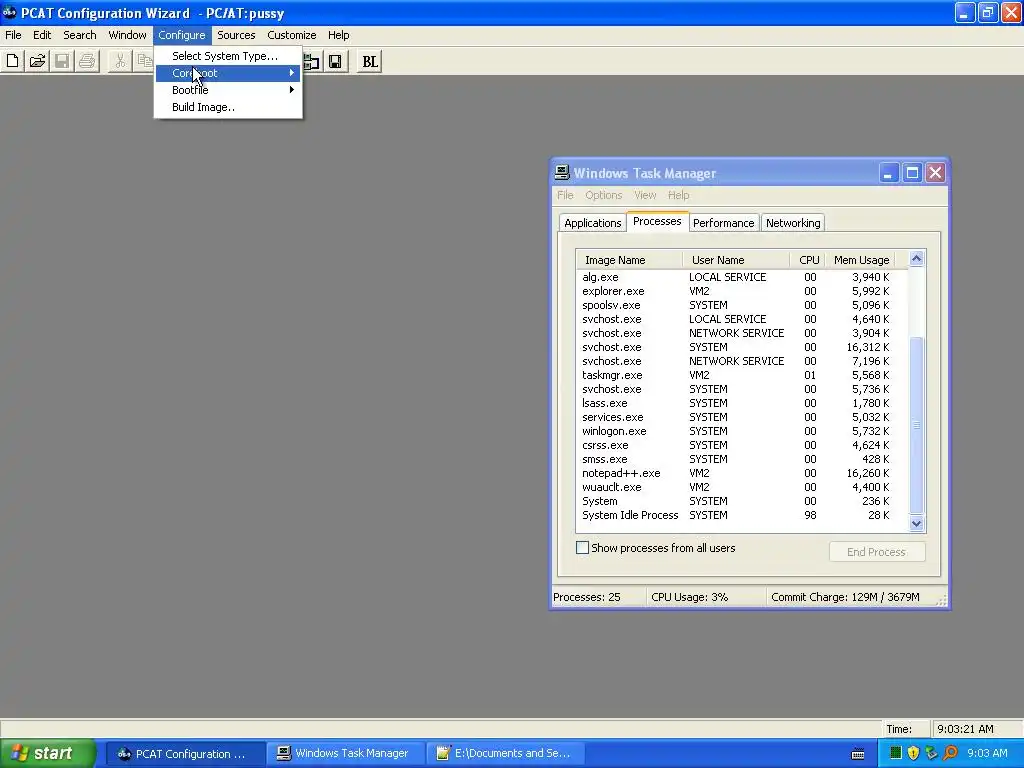Select the services.exe process row
1024x768 pixels.
point(742,417)
